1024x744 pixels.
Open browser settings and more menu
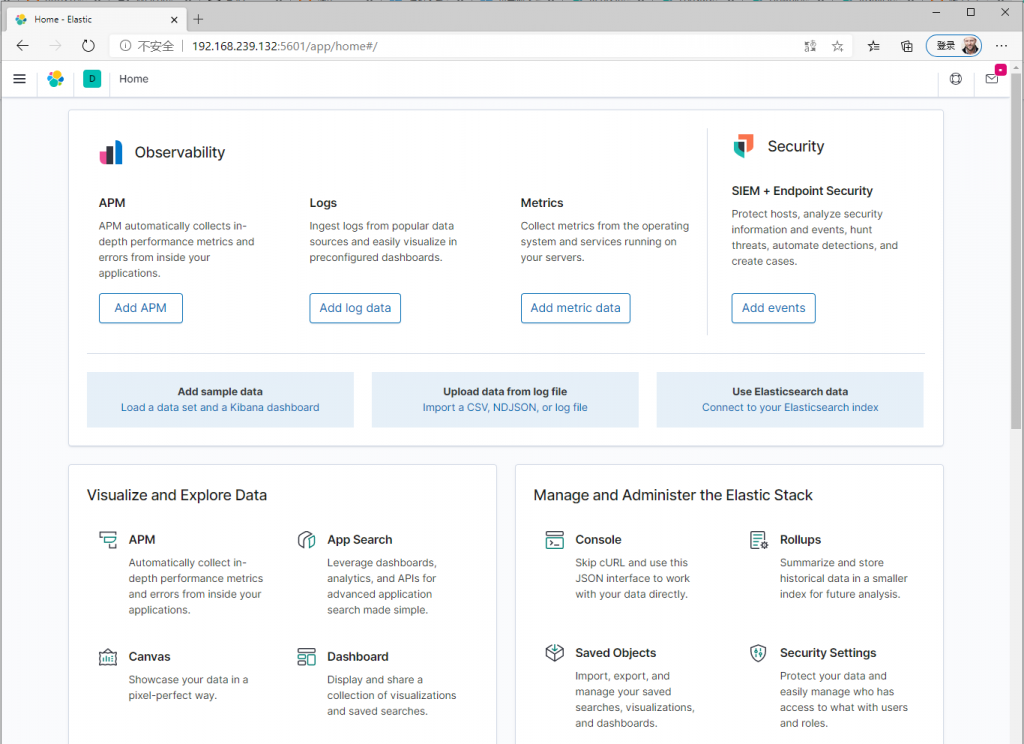(1001, 46)
